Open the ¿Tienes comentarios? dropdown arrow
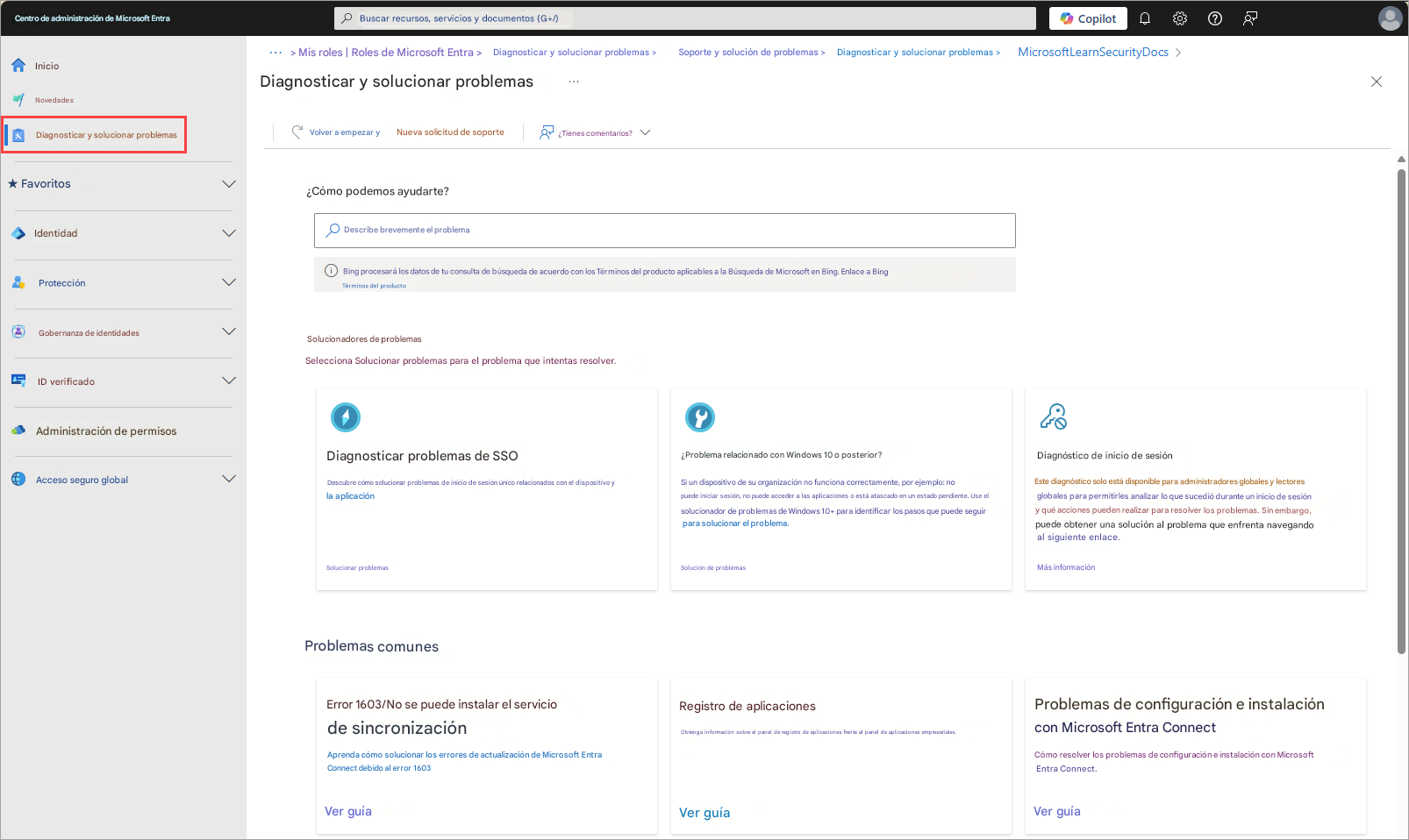1409x840 pixels. (646, 132)
